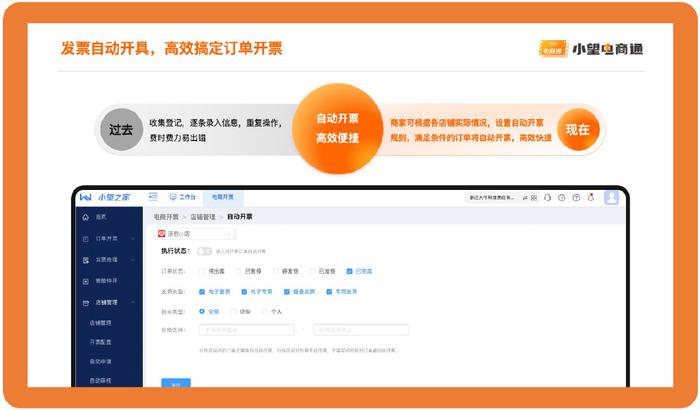Viewport: 700px width, 410px height.
Task: Open the 店铺管理 submenu item
Action: coord(100,323)
